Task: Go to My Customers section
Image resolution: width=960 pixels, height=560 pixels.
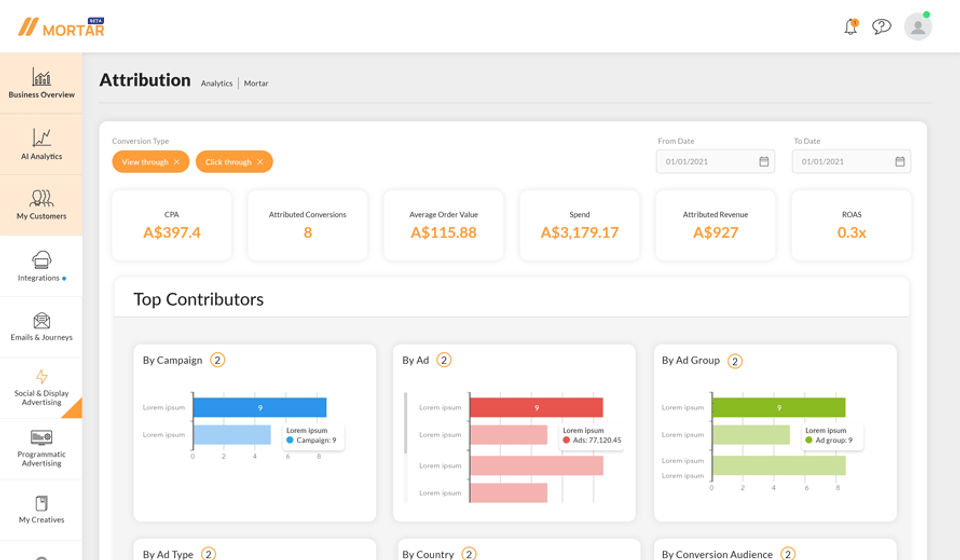Action: [x=41, y=205]
